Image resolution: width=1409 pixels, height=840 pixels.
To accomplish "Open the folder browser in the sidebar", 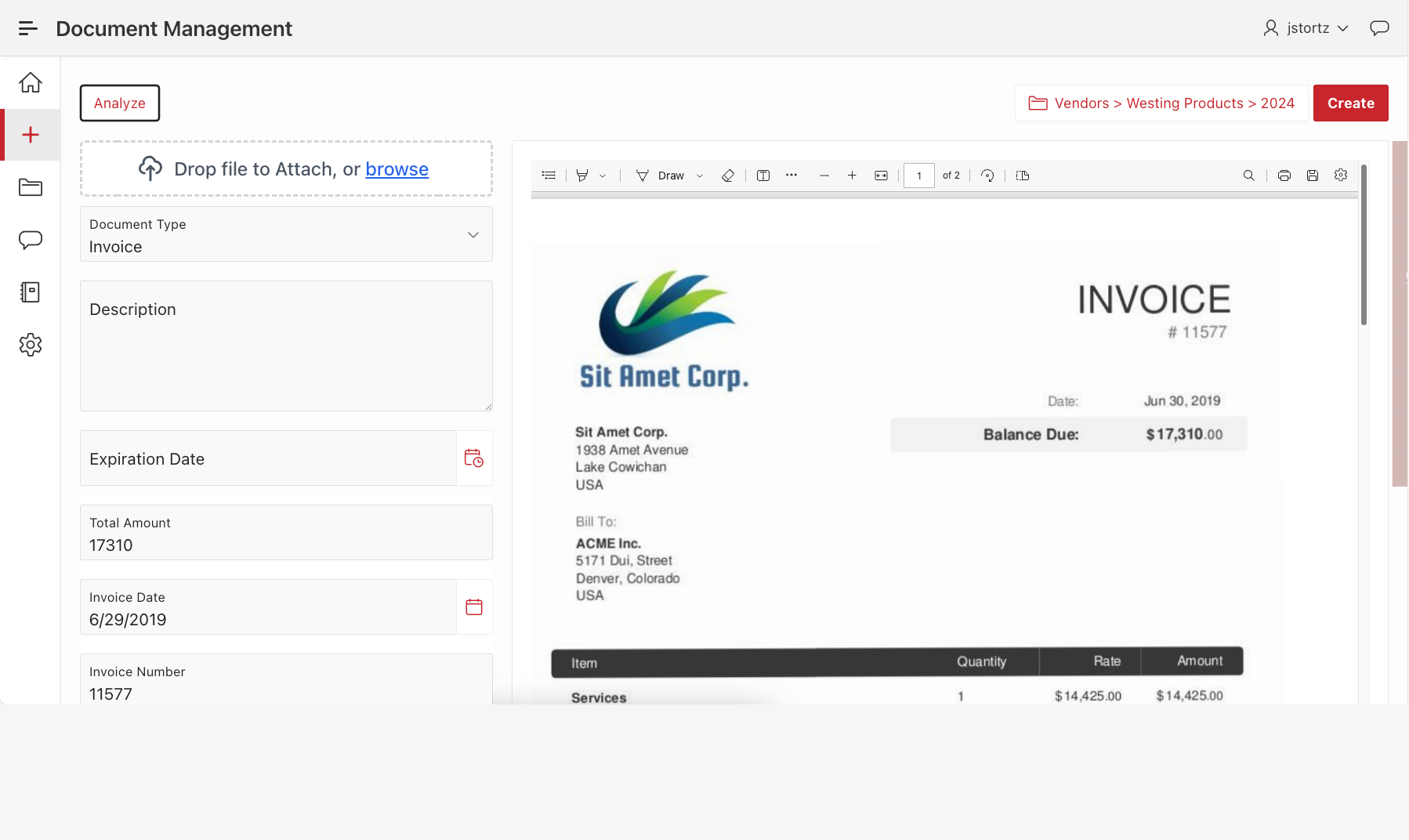I will coord(31,187).
